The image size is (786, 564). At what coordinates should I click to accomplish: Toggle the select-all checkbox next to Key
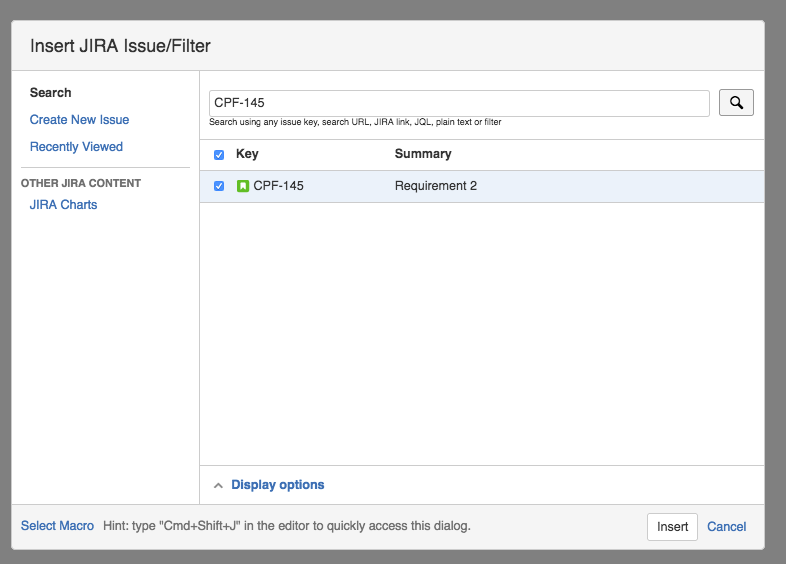pos(219,154)
